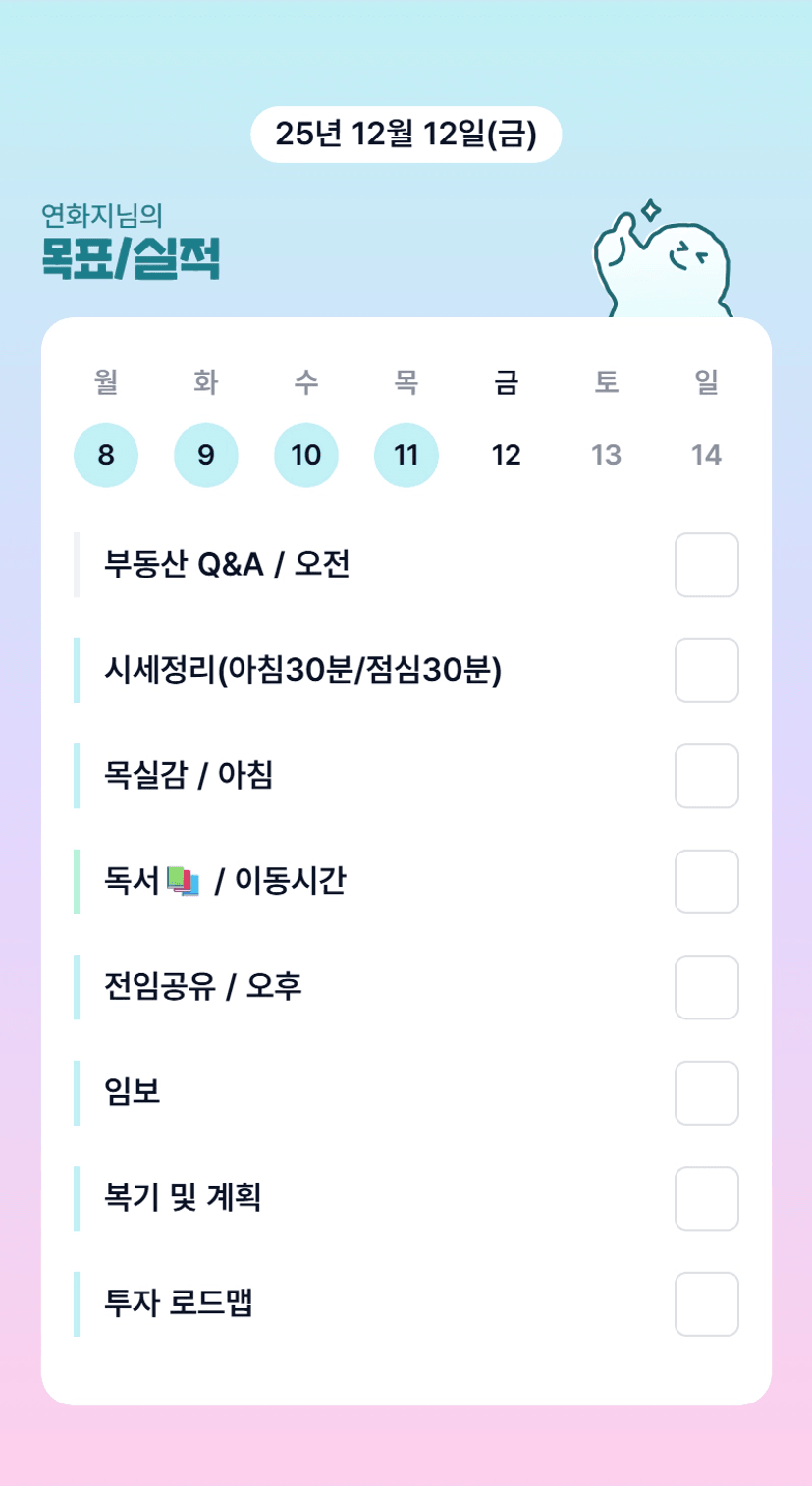
Task: Check the 임보 task box
Action: click(x=706, y=1093)
